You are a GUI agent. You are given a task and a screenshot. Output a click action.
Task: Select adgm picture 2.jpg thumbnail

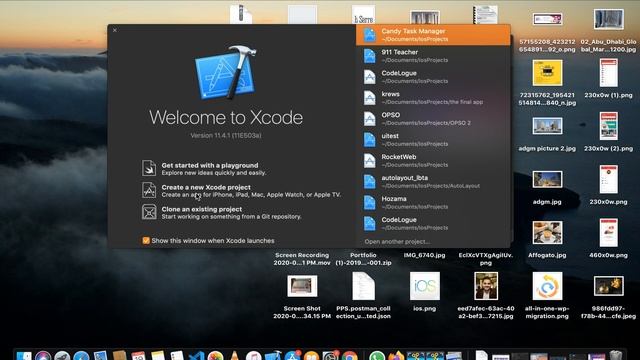point(547,126)
